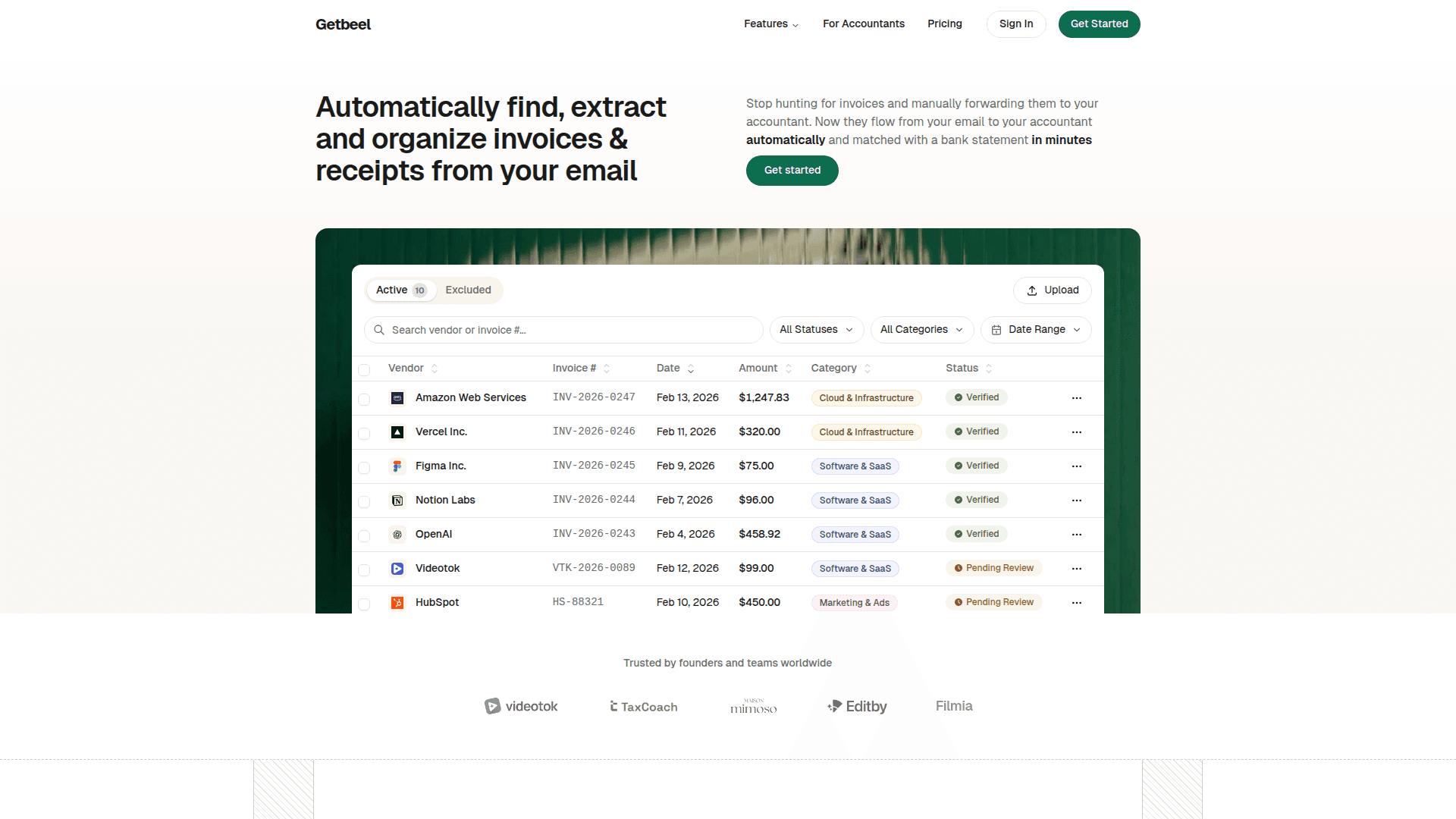This screenshot has width=1456, height=819.
Task: Toggle the select-all checkbox in table header
Action: click(364, 370)
